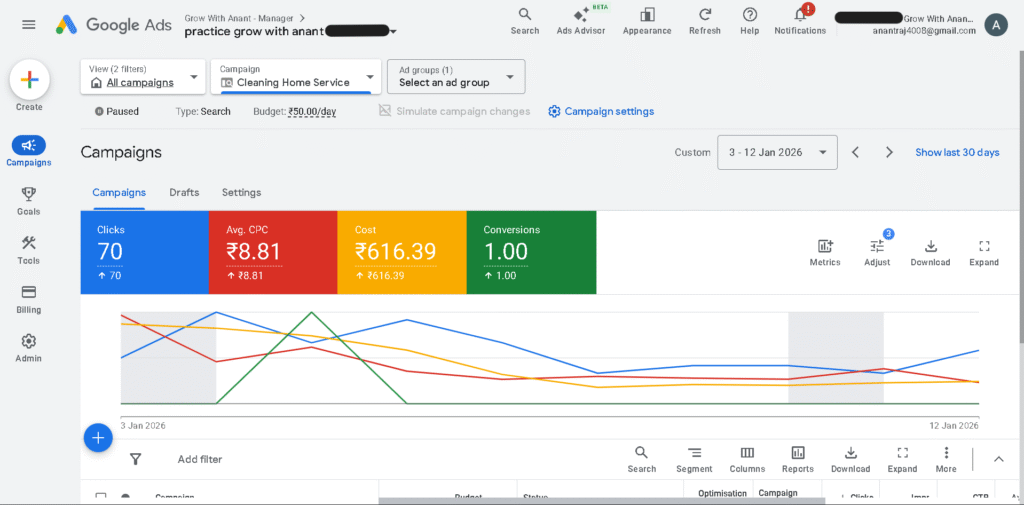Image resolution: width=1024 pixels, height=505 pixels.
Task: Open the hamburger main menu
Action: point(29,25)
